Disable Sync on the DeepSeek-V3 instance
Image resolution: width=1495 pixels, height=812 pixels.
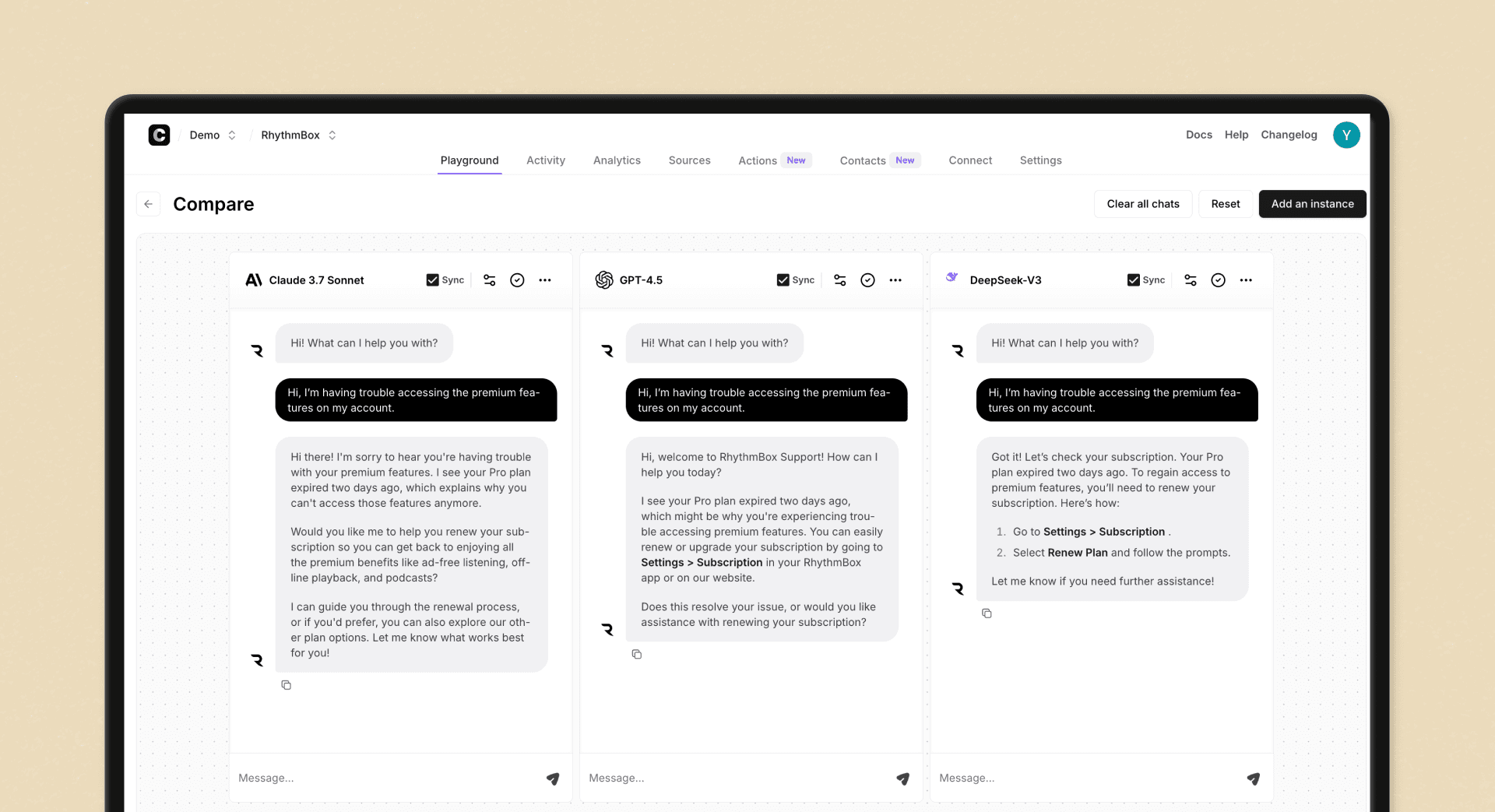pos(1133,280)
